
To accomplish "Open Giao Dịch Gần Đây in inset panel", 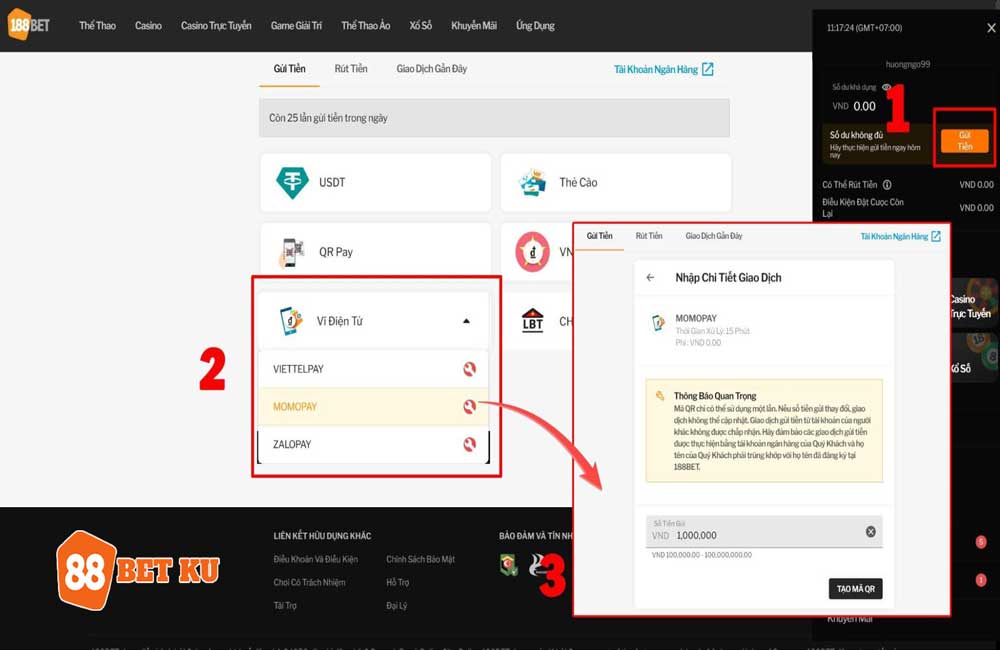I will point(714,236).
